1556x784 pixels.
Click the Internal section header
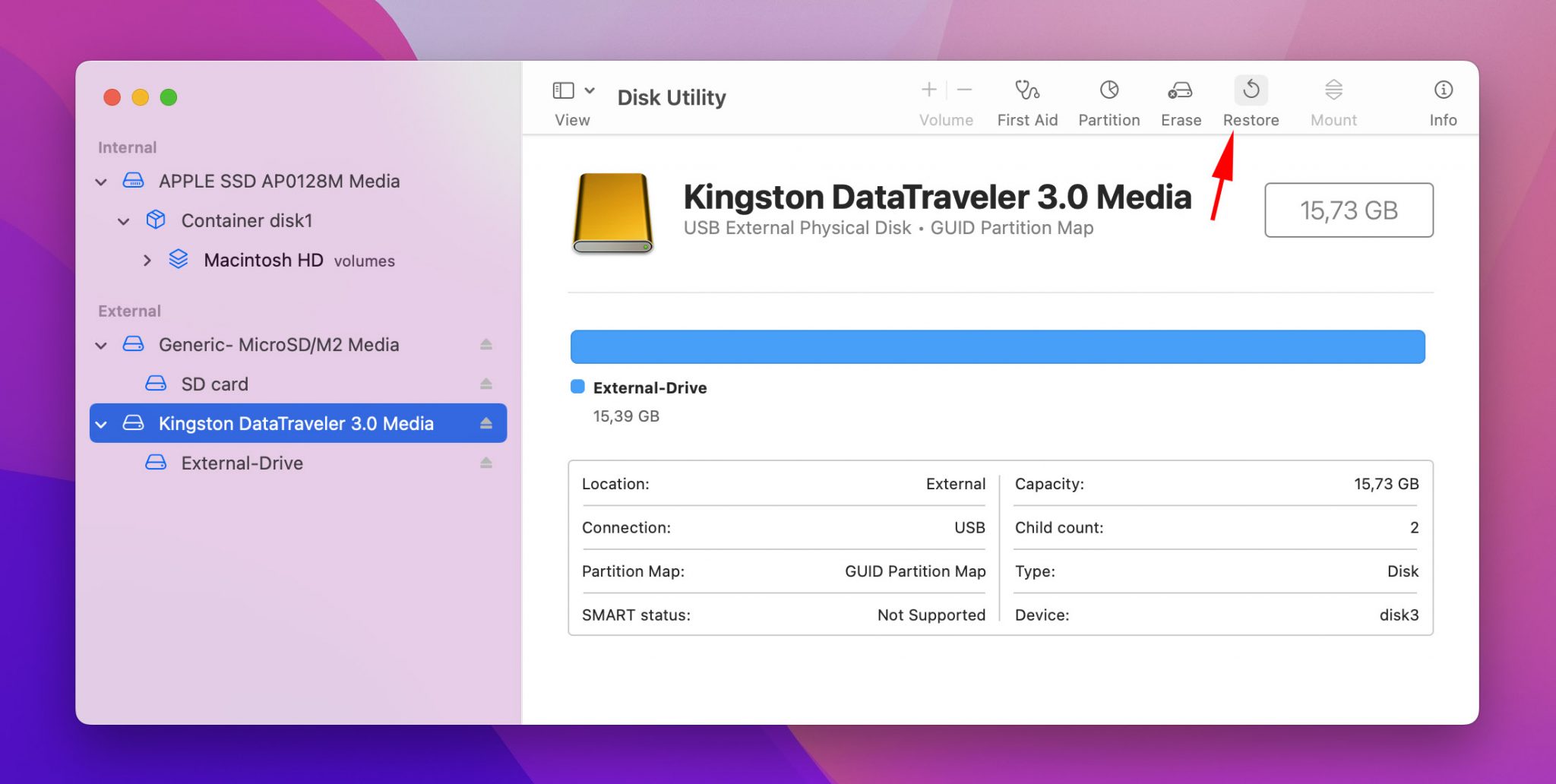coord(127,147)
